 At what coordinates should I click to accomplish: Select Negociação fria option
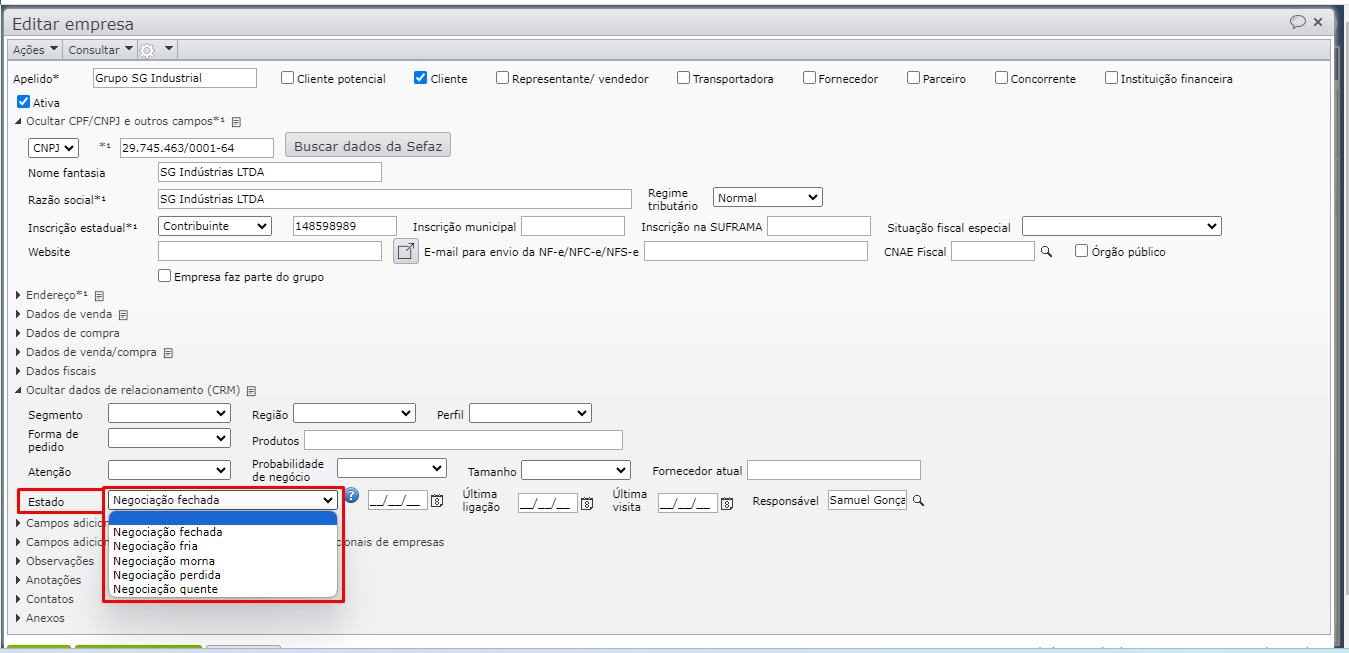point(223,546)
